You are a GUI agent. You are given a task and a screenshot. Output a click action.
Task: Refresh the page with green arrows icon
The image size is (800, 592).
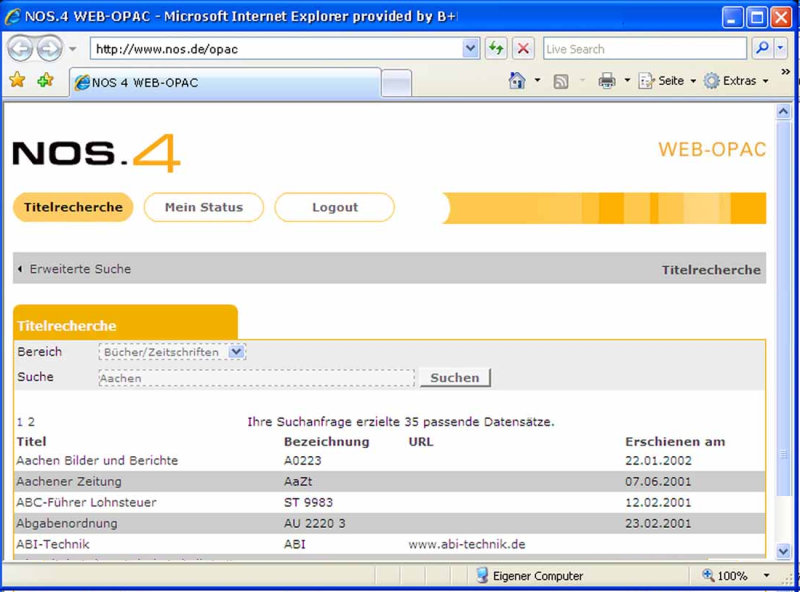pos(496,49)
